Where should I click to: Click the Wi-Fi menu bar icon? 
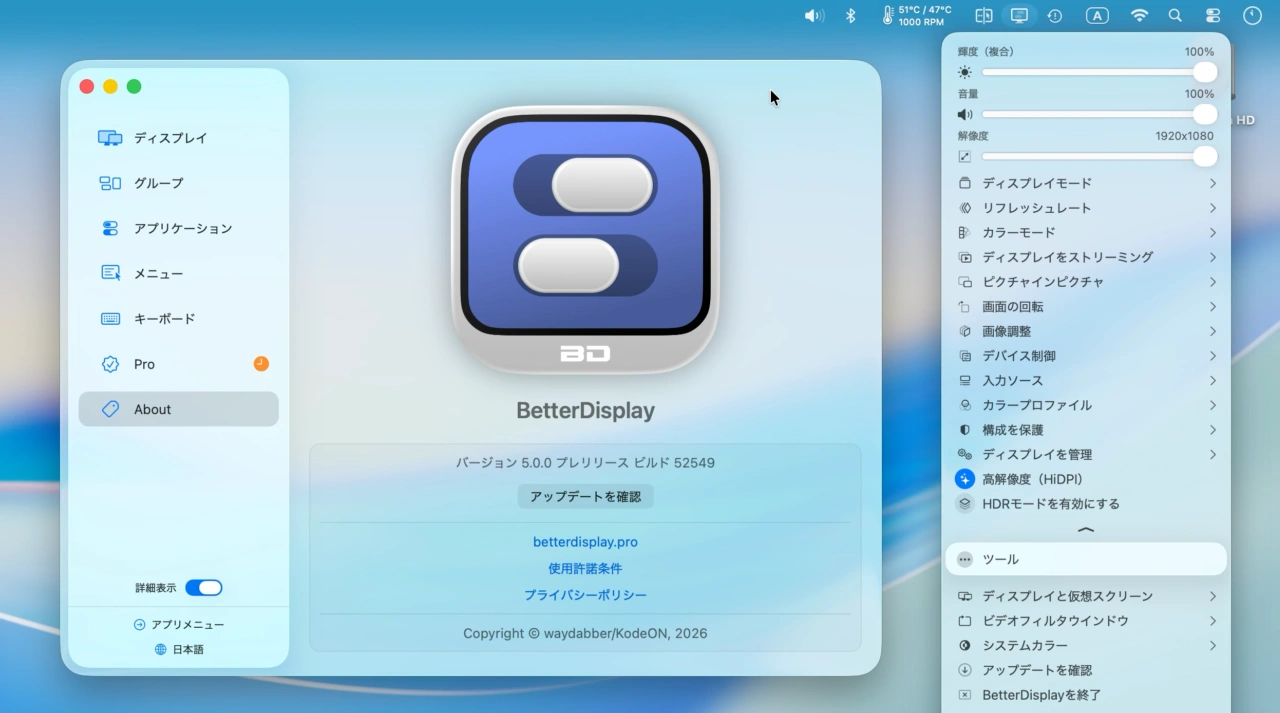pos(1139,16)
